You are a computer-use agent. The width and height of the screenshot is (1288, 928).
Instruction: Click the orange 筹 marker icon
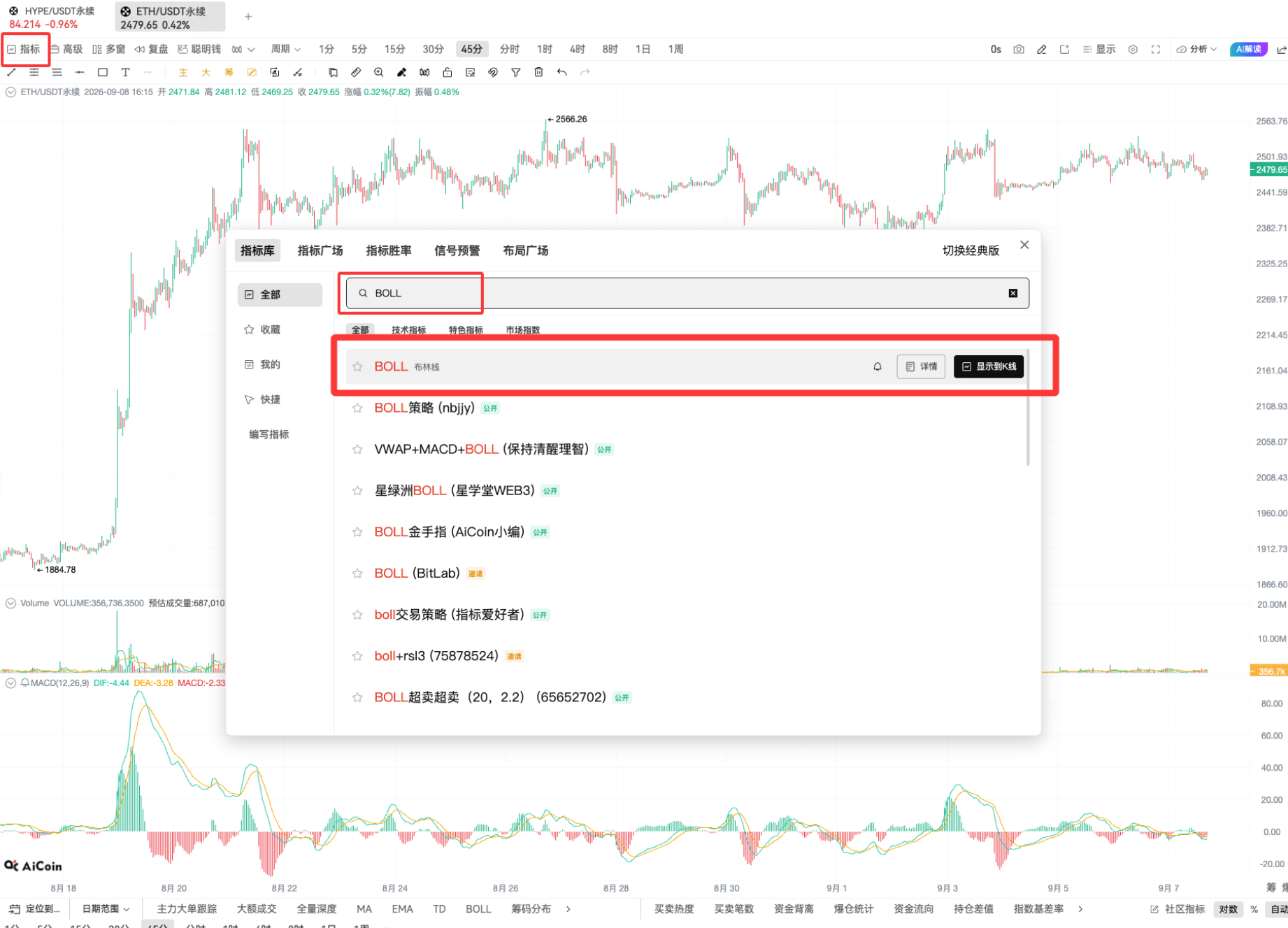point(229,72)
